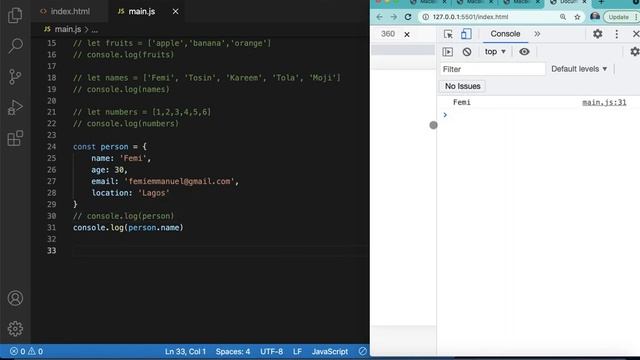This screenshot has width=640, height=360.
Task: Activate the DevTools inspect element picker
Action: [448, 34]
